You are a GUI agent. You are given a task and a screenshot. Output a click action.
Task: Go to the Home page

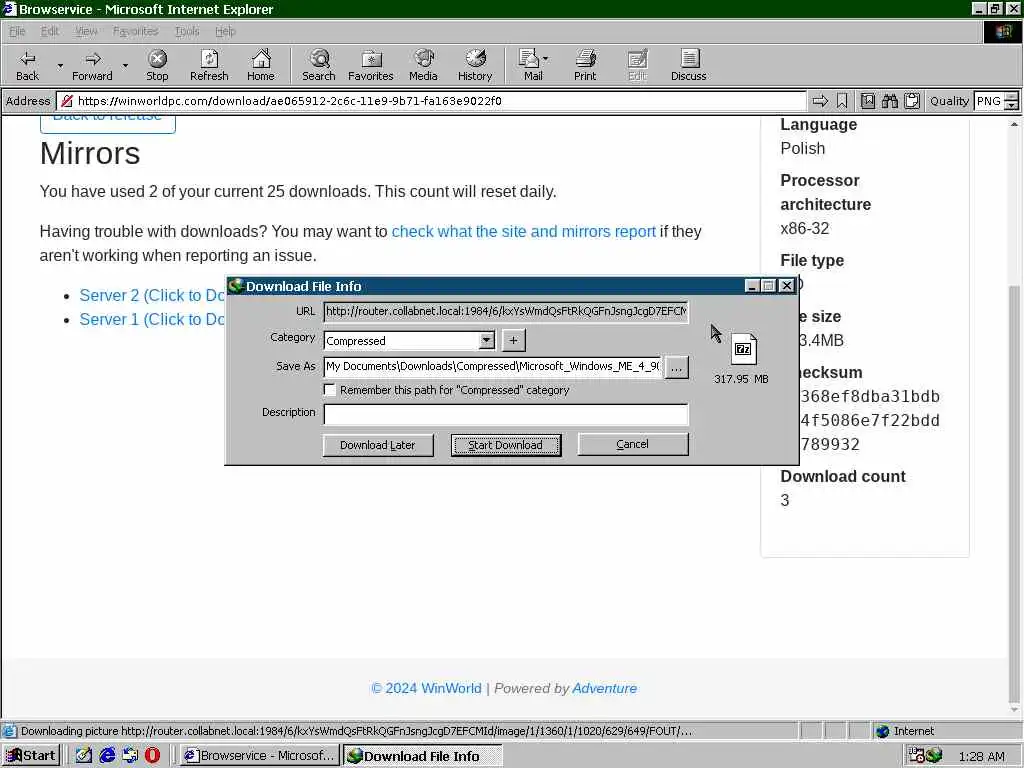pyautogui.click(x=261, y=65)
